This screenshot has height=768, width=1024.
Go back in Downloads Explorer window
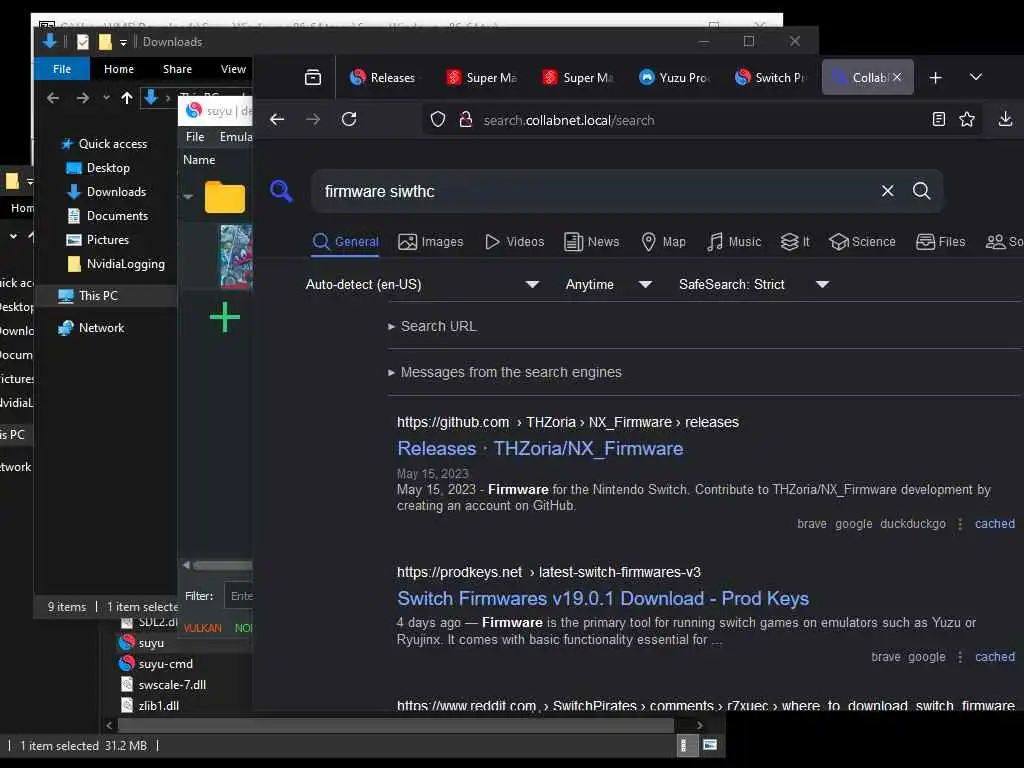(x=53, y=98)
